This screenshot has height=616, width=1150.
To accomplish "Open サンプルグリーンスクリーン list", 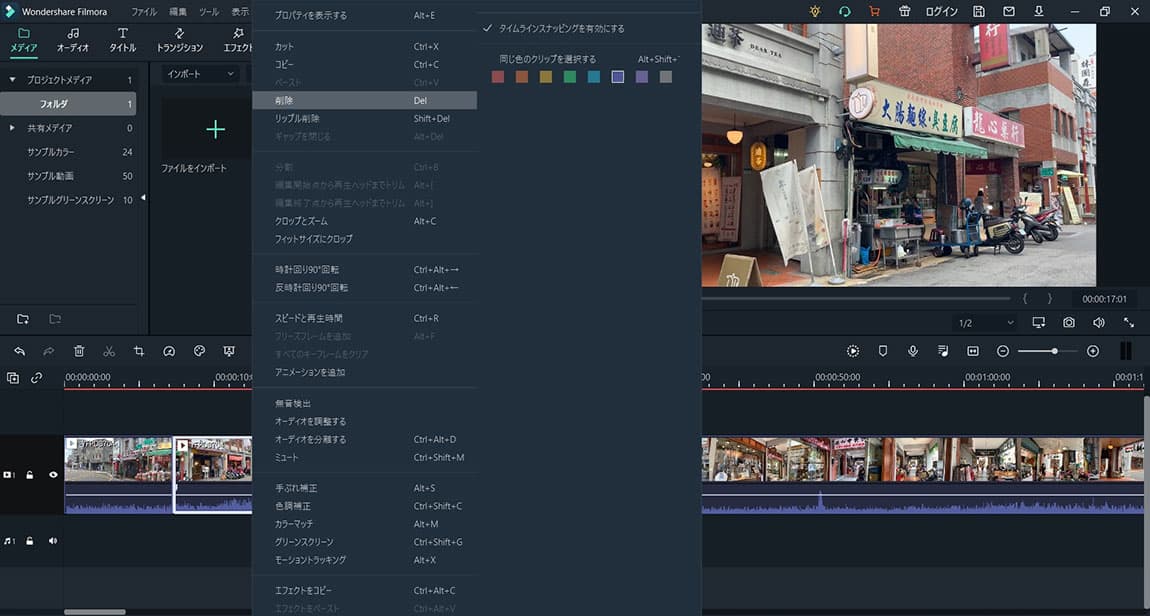I will click(68, 199).
